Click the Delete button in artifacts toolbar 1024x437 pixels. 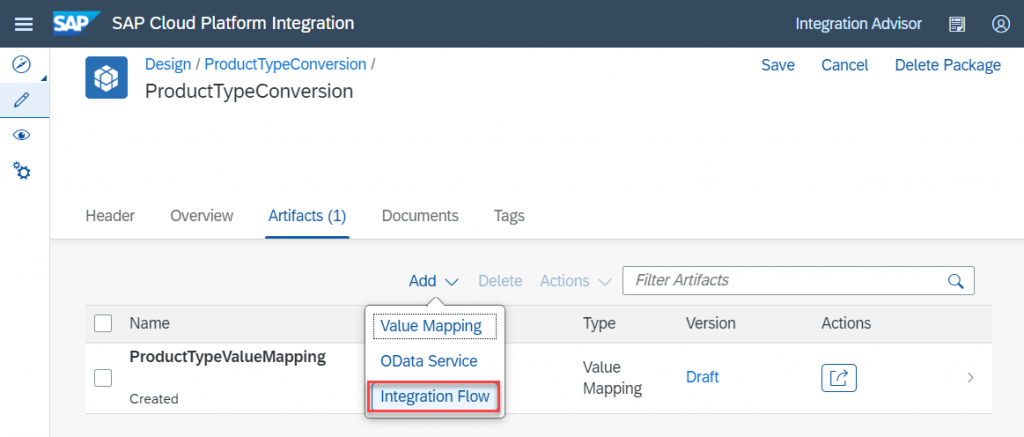point(500,281)
